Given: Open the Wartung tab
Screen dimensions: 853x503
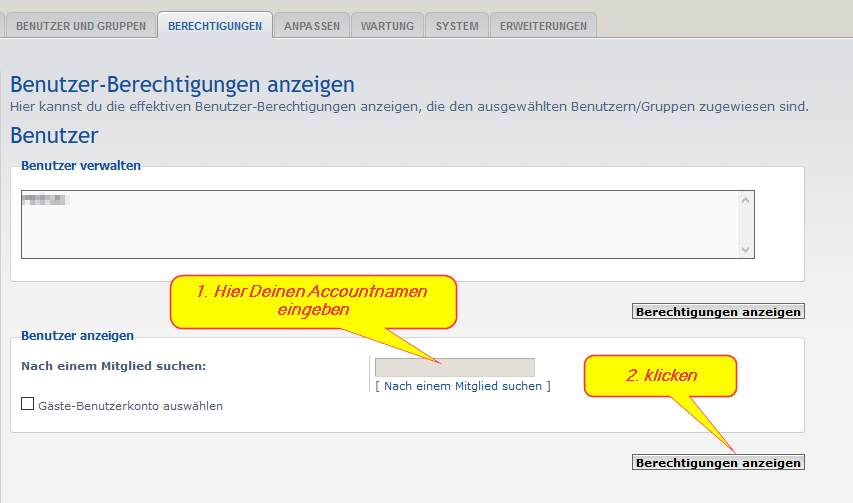Looking at the screenshot, I should coord(387,26).
